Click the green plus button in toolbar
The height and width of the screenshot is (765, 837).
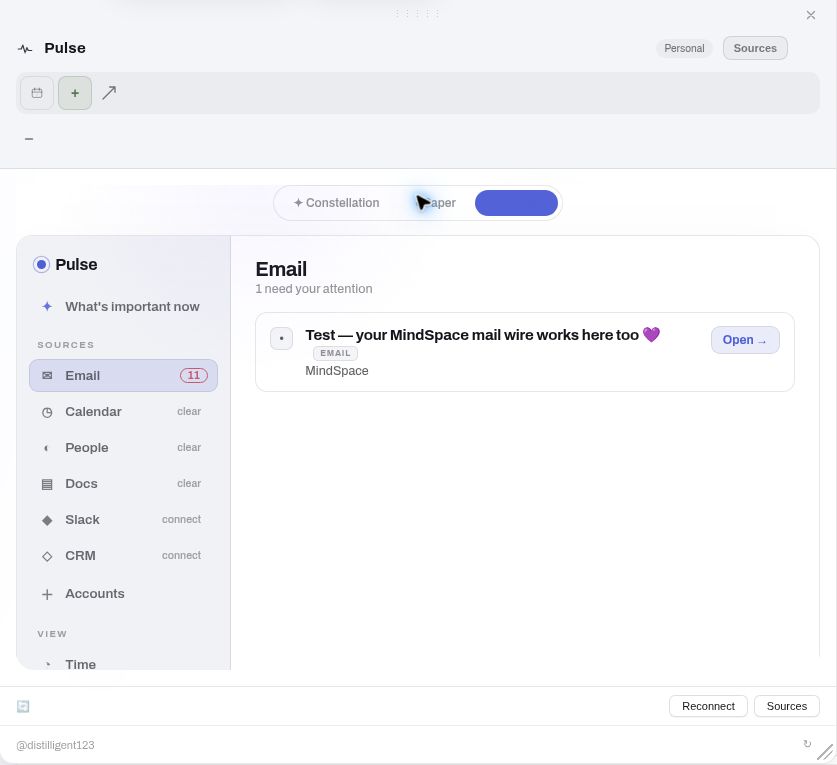[x=75, y=93]
